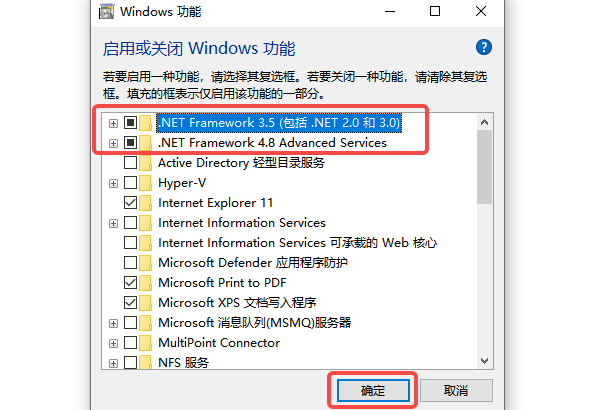Click the folder icon beside MultiPoint Connector
This screenshot has height=410, width=600.
point(146,343)
